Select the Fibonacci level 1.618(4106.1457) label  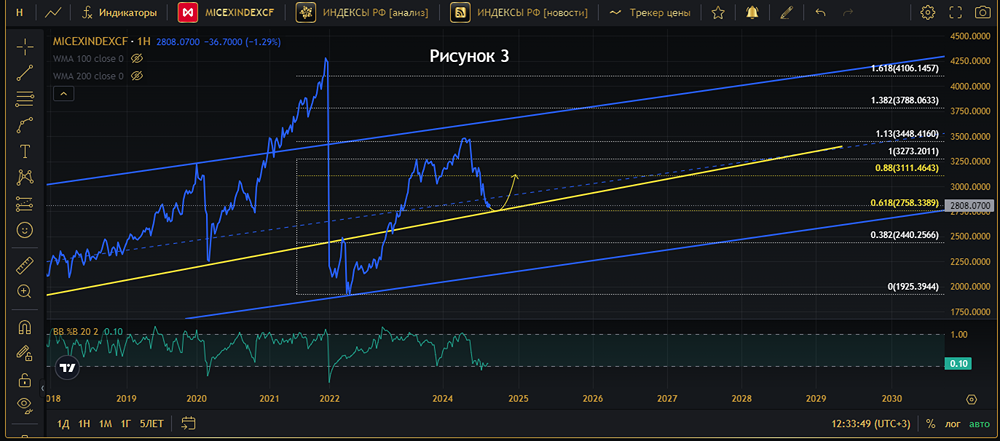905,68
